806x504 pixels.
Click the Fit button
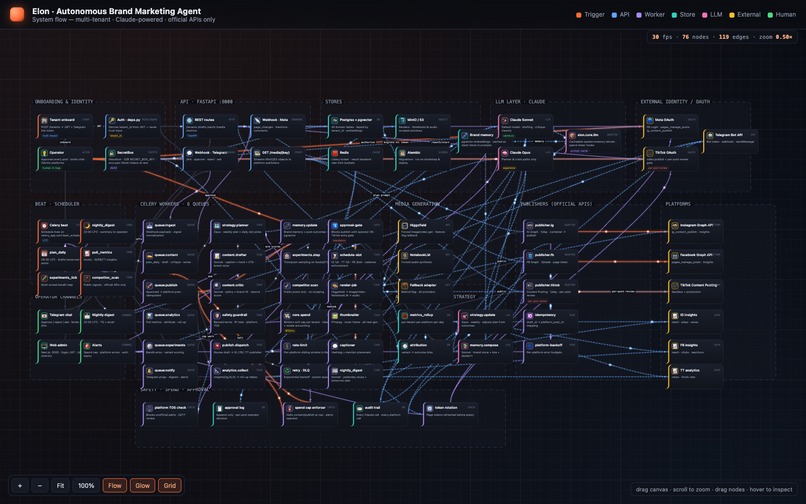(60, 485)
